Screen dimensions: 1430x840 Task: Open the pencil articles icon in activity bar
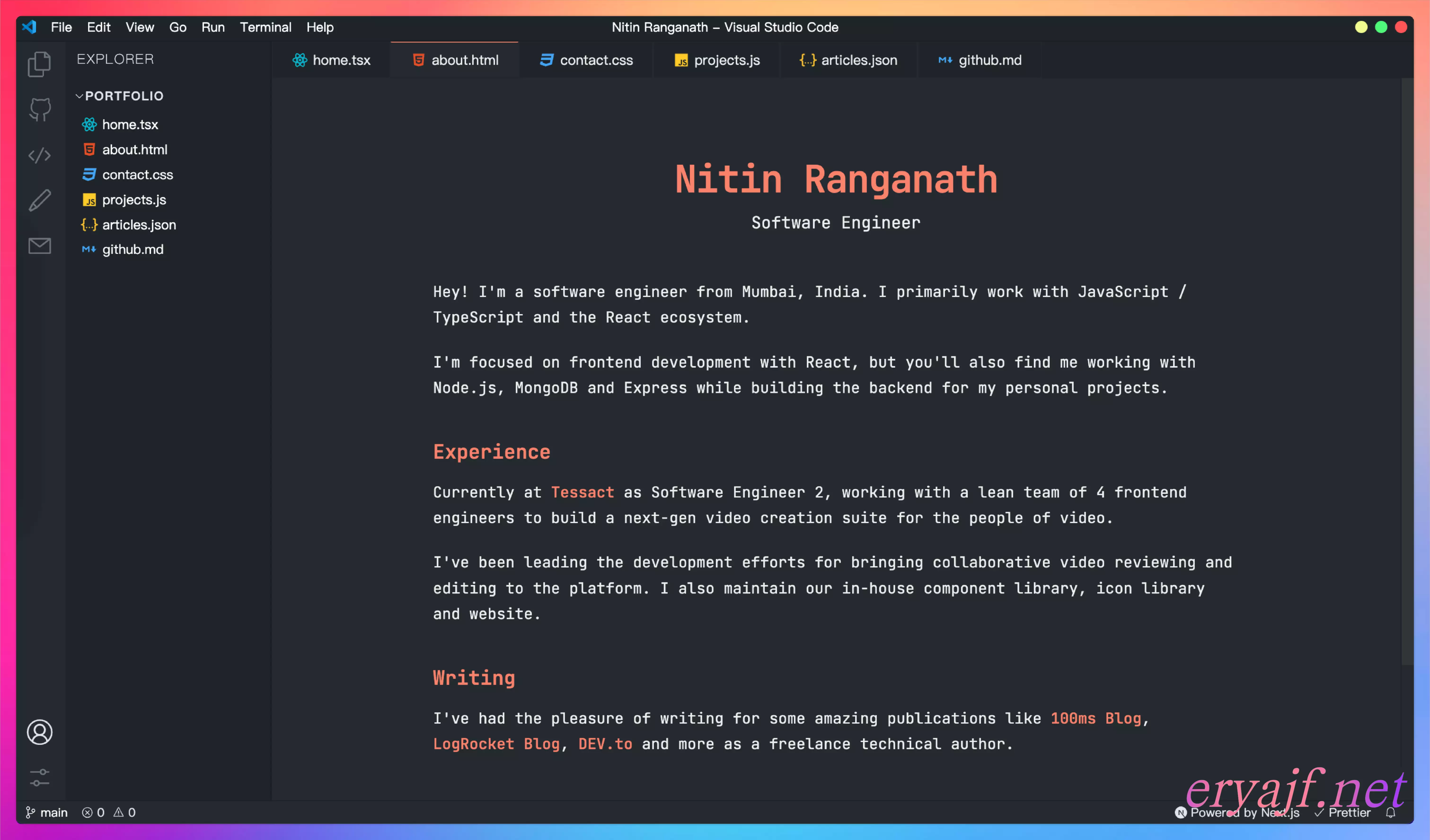(x=40, y=200)
